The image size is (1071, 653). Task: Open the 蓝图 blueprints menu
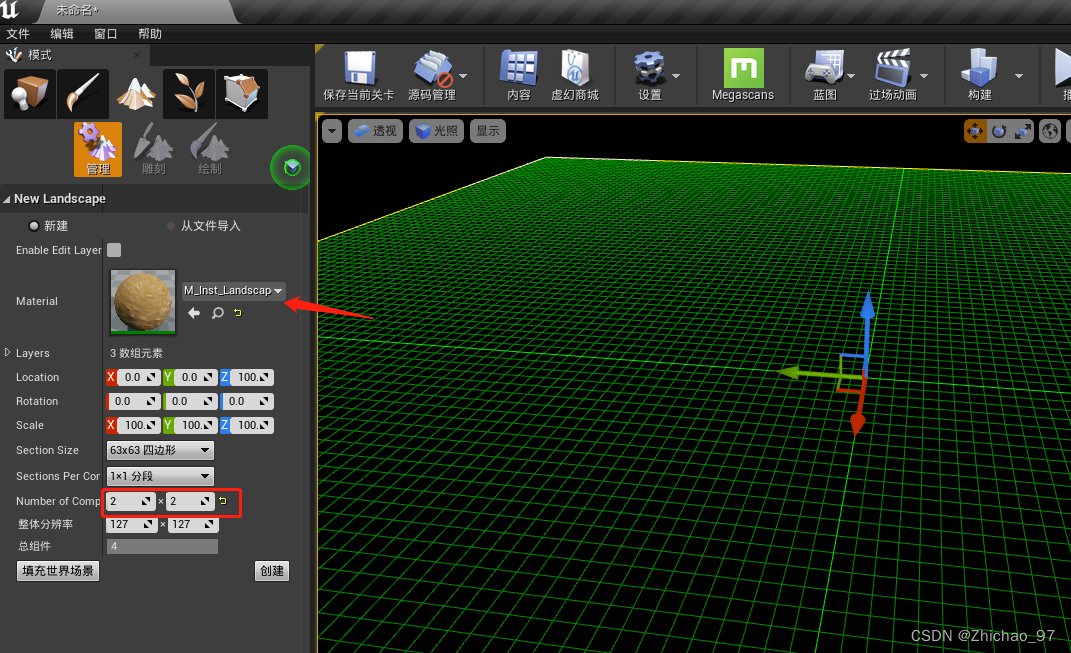click(824, 76)
